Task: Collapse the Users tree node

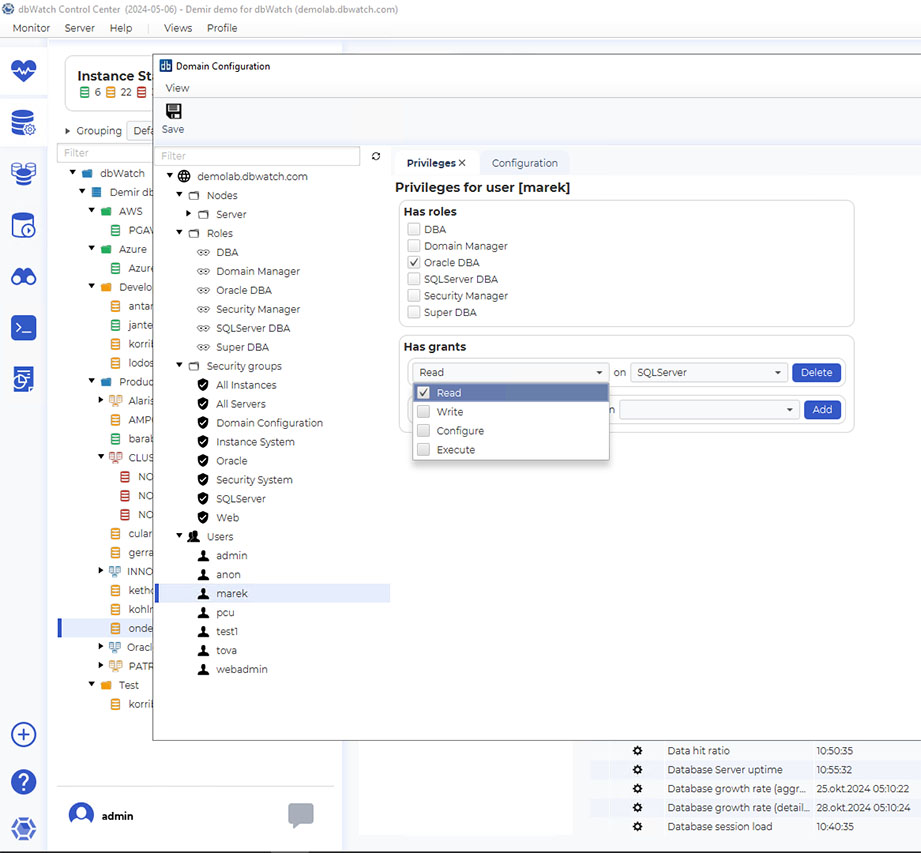Action: 180,536
